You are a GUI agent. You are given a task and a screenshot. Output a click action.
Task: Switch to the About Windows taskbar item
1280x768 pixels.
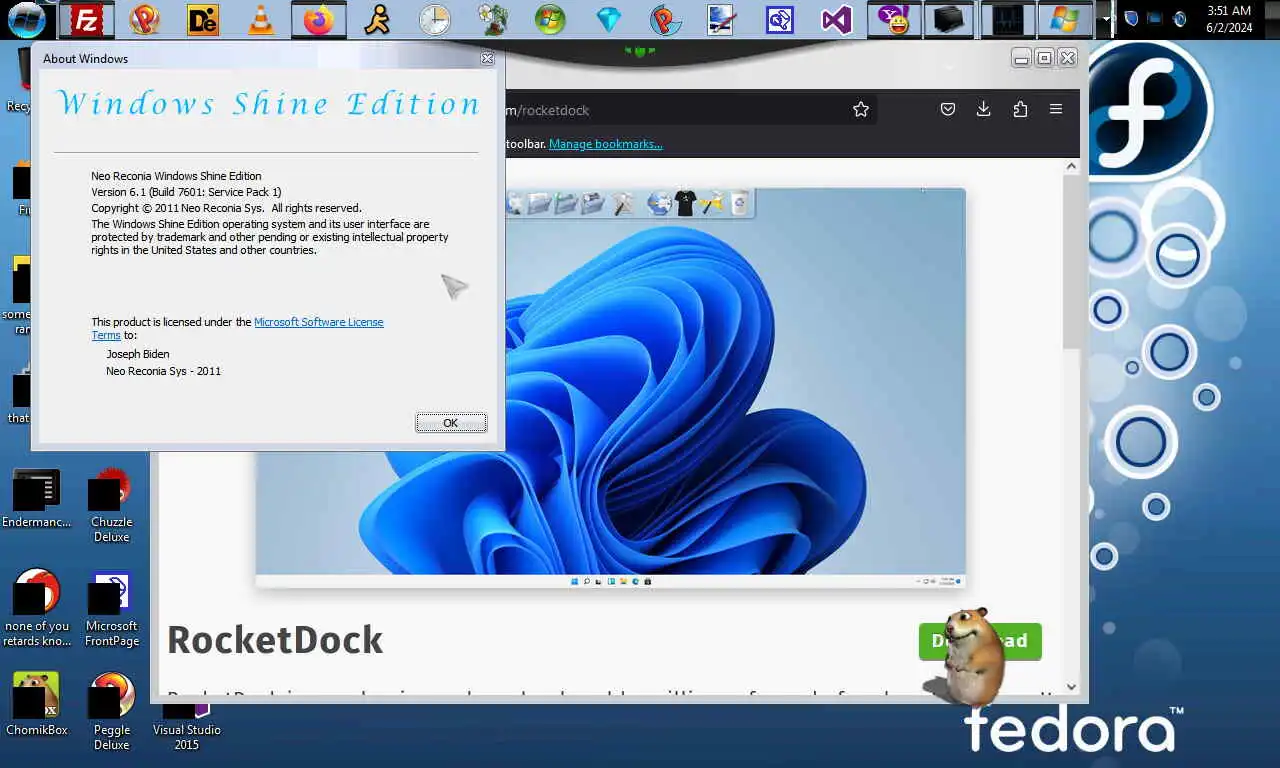[1065, 19]
